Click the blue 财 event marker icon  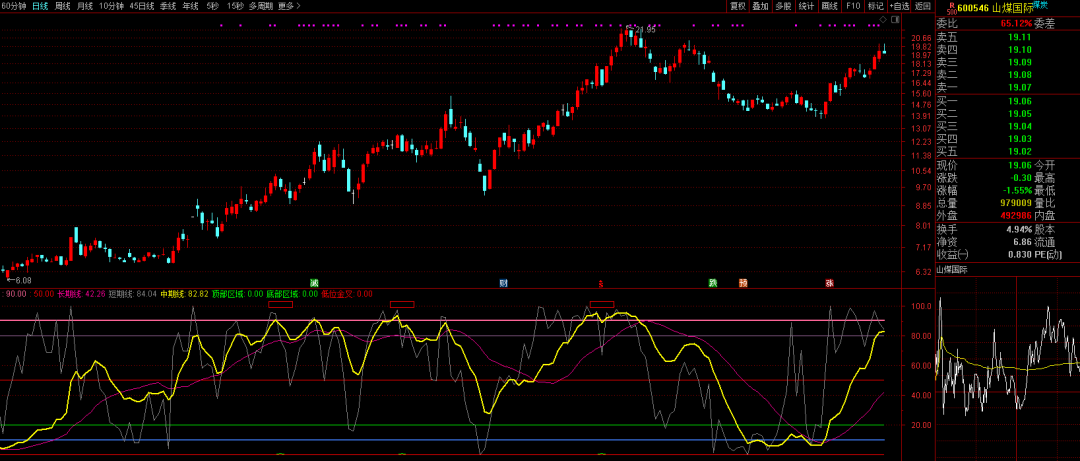pos(503,283)
